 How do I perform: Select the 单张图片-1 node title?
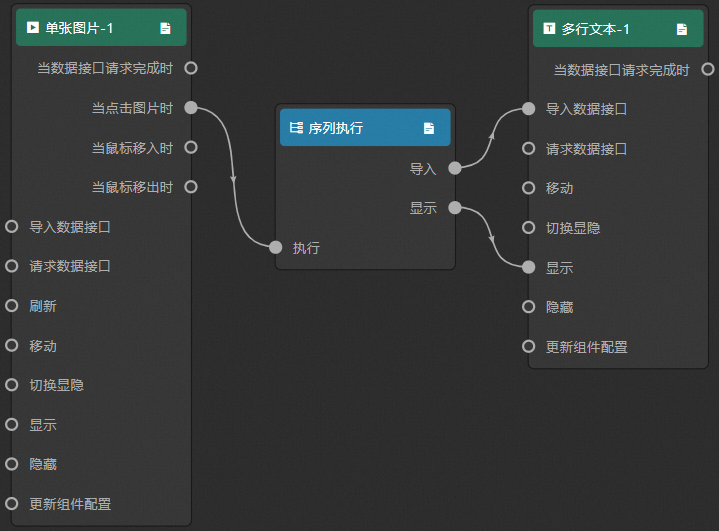[79, 28]
